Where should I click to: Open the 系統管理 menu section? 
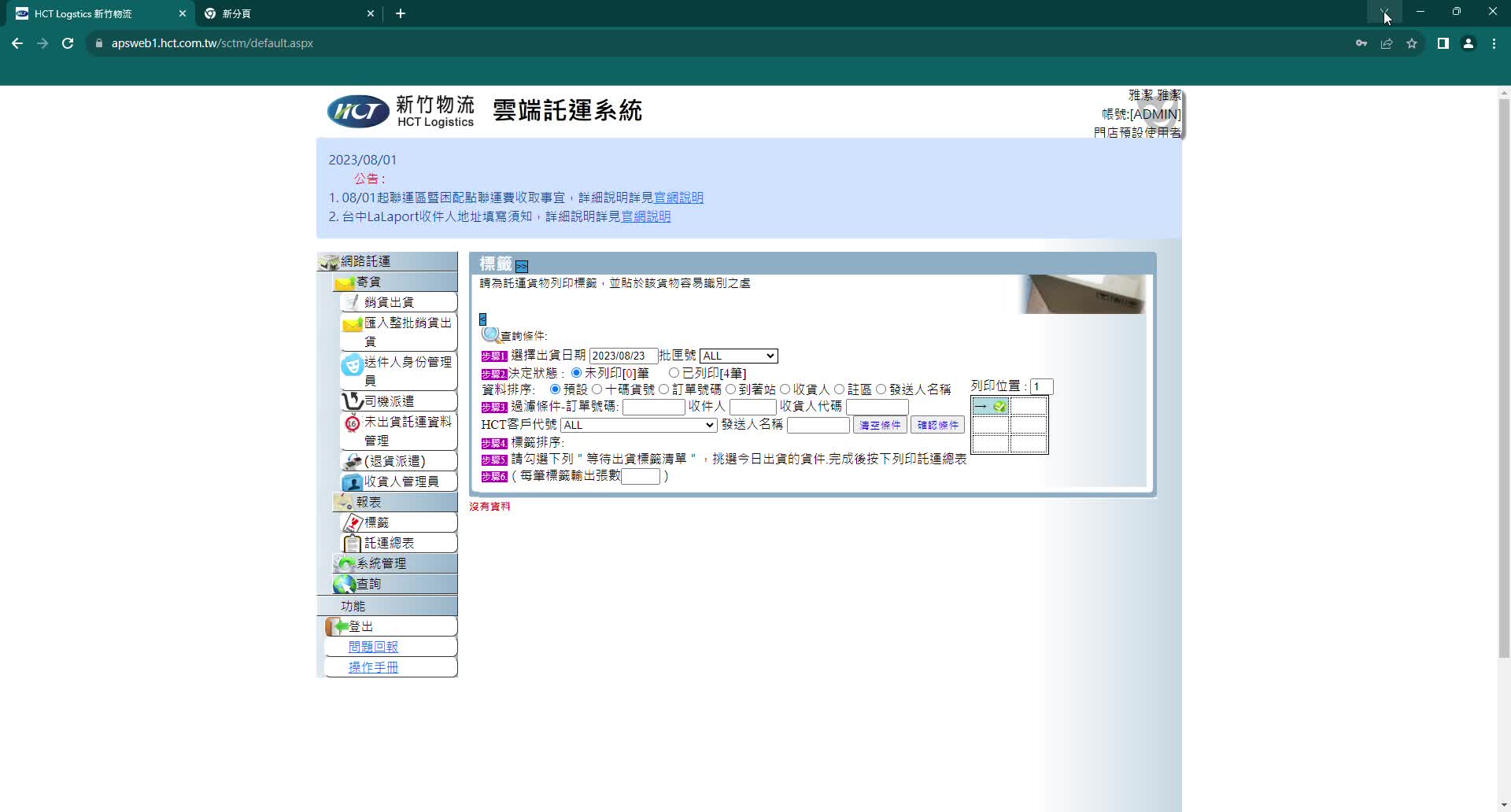pos(382,563)
